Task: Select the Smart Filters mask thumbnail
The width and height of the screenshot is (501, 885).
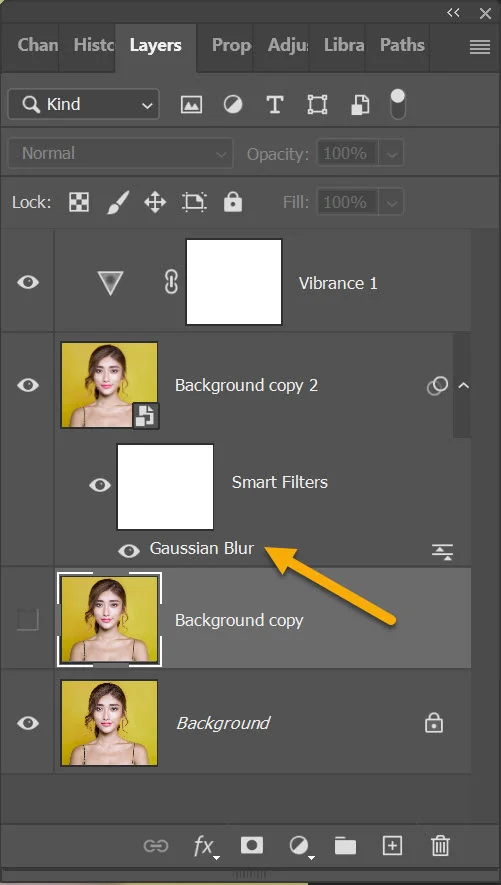Action: (x=165, y=487)
